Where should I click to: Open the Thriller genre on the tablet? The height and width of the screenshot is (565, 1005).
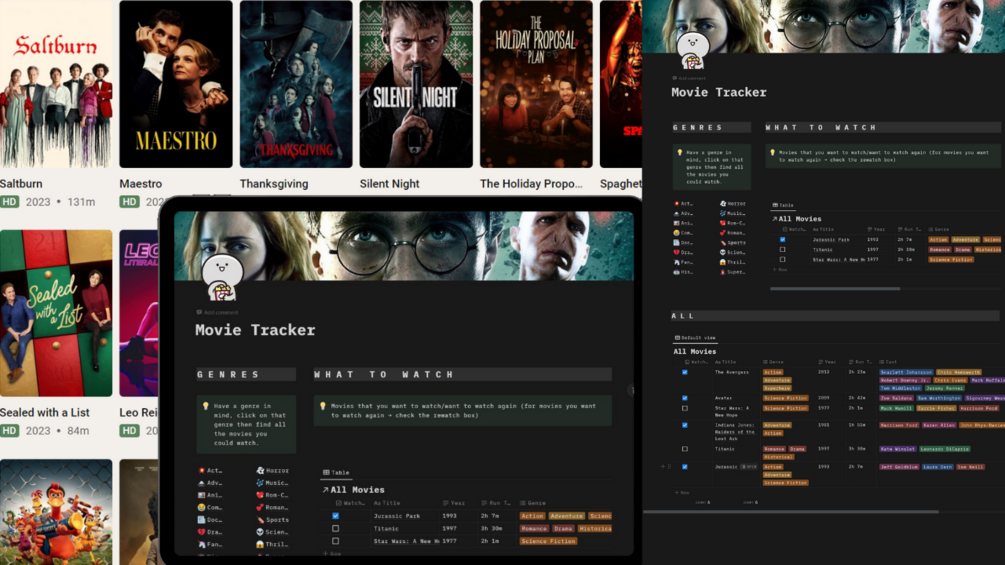tap(272, 545)
